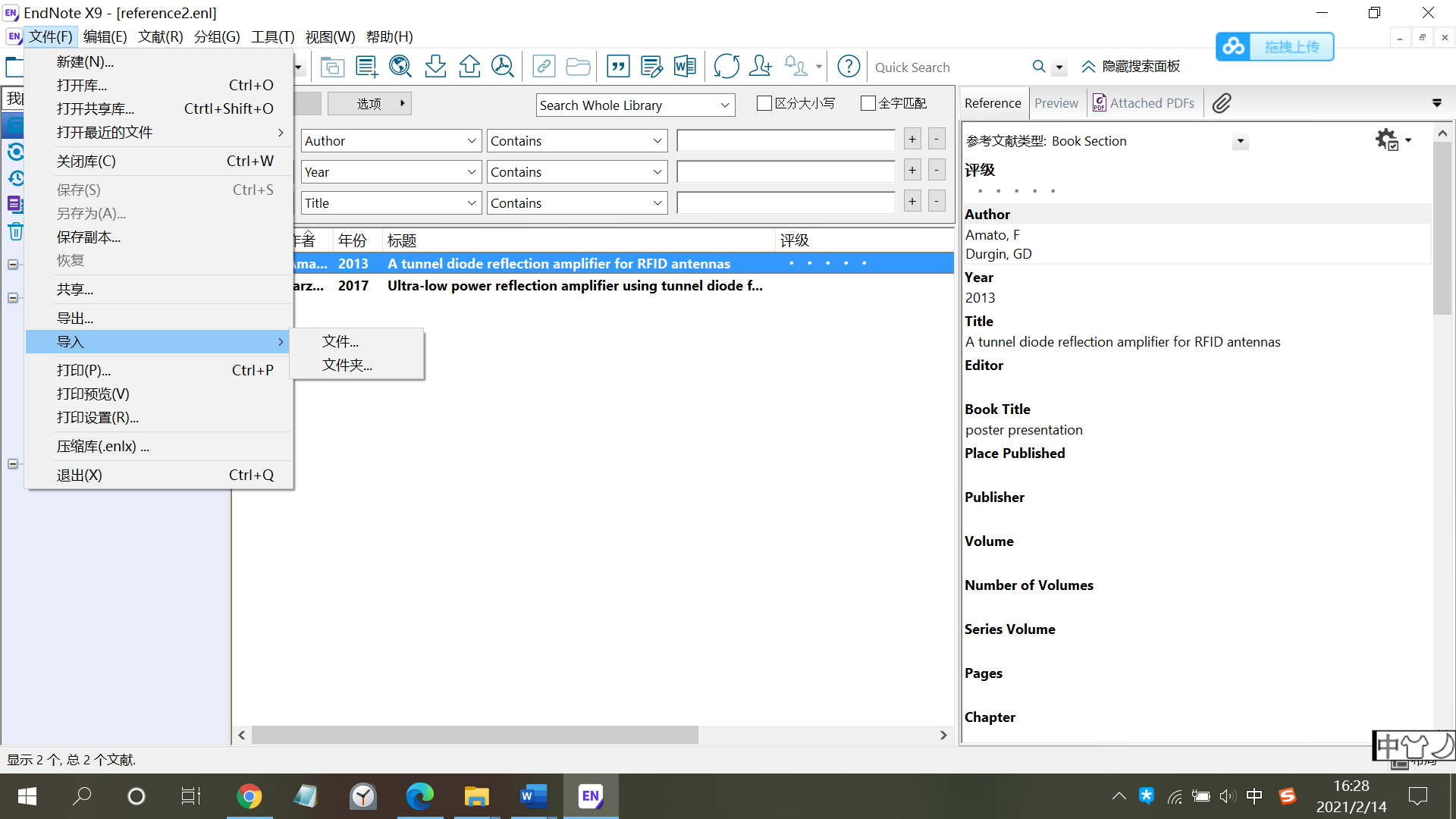Enable the 区分大小写 checkbox

tap(764, 103)
